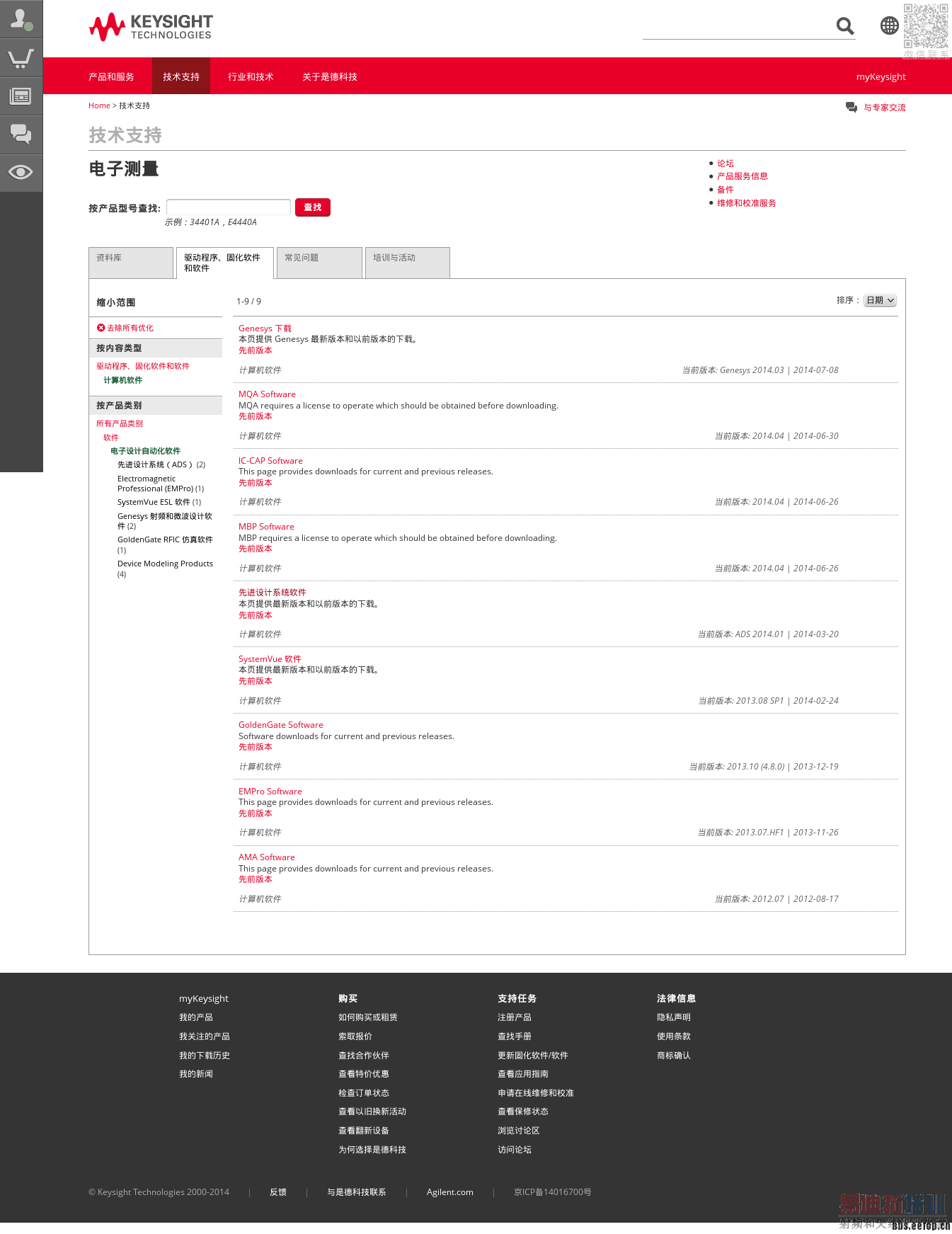Open the 维修和校准服务 link
The width and height of the screenshot is (952, 1234).
coord(747,203)
